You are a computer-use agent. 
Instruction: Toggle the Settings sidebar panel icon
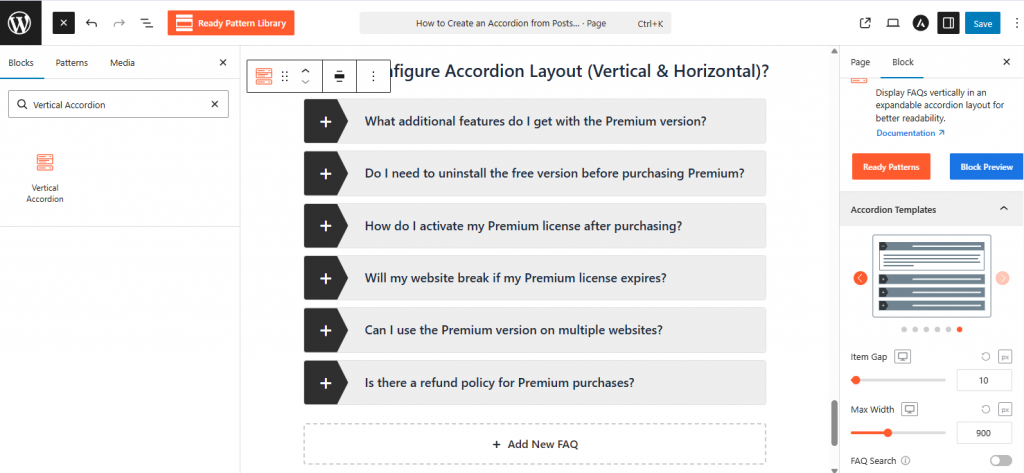click(947, 23)
